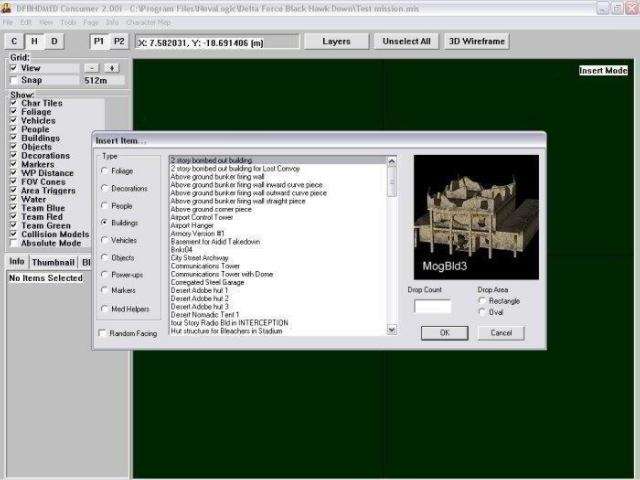Increase grid size with plus button

[112, 68]
